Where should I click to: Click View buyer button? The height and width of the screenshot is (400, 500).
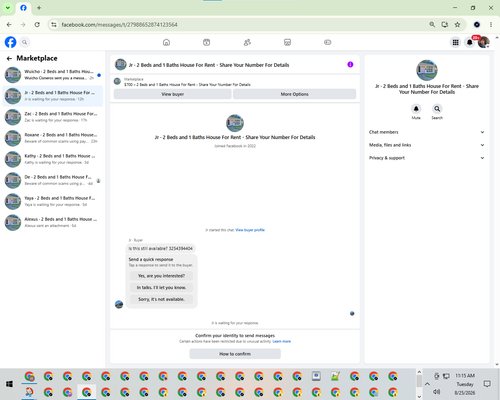[172, 94]
